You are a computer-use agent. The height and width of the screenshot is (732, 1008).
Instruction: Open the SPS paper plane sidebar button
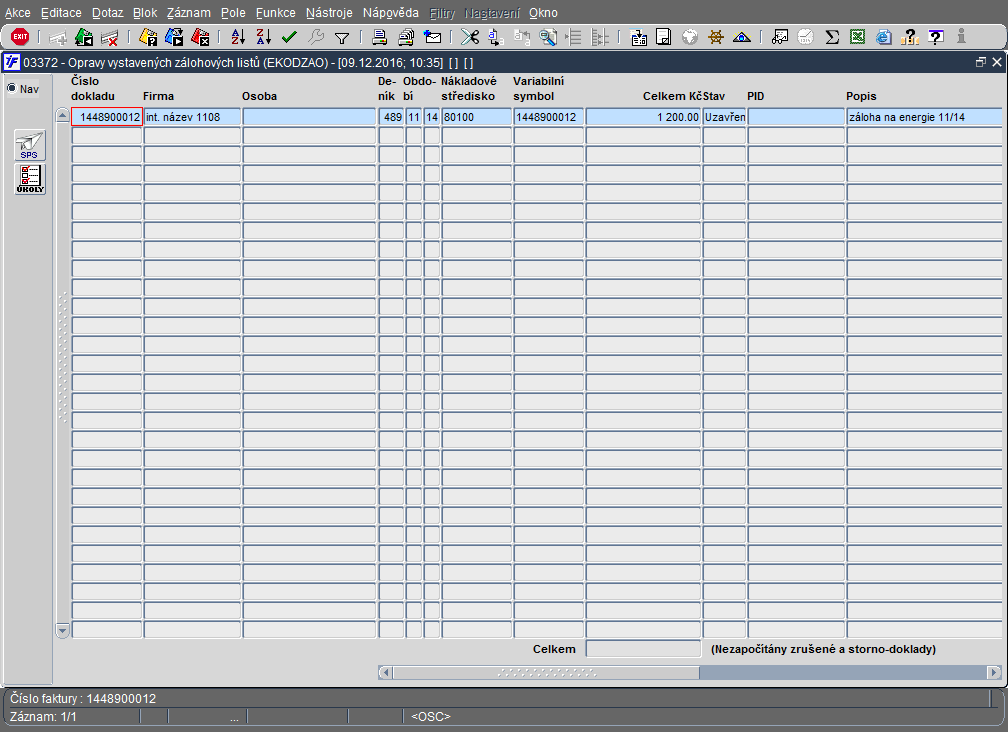tap(30, 145)
